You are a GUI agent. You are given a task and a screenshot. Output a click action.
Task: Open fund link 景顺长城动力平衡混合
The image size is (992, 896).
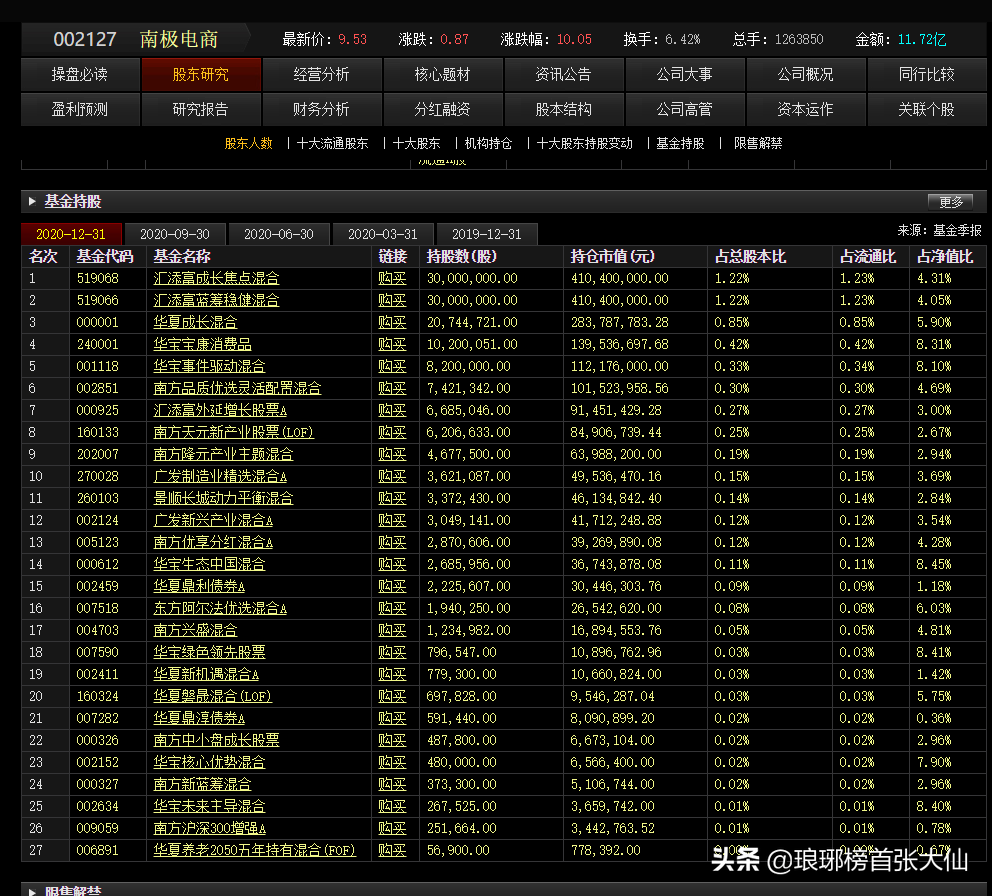[x=223, y=499]
